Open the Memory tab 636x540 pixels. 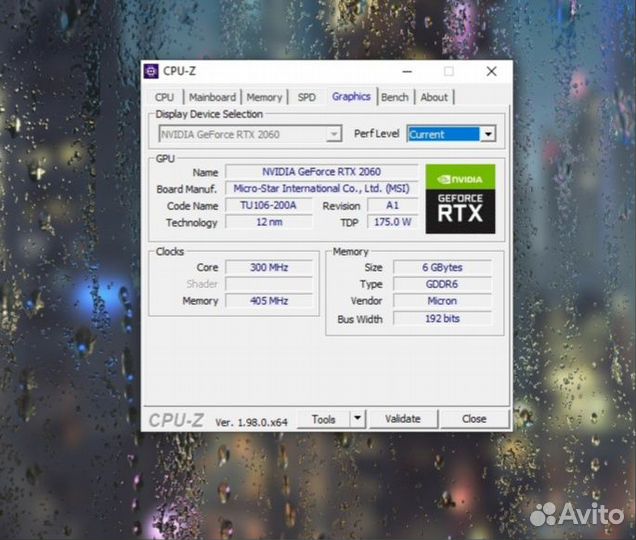264,97
